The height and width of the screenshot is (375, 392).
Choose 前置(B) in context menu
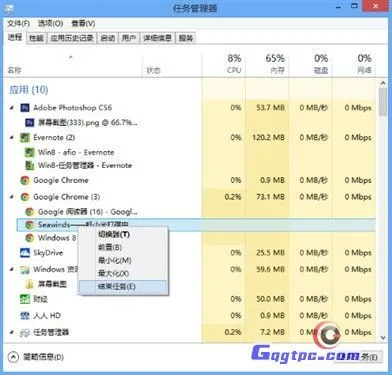pyautogui.click(x=123, y=247)
